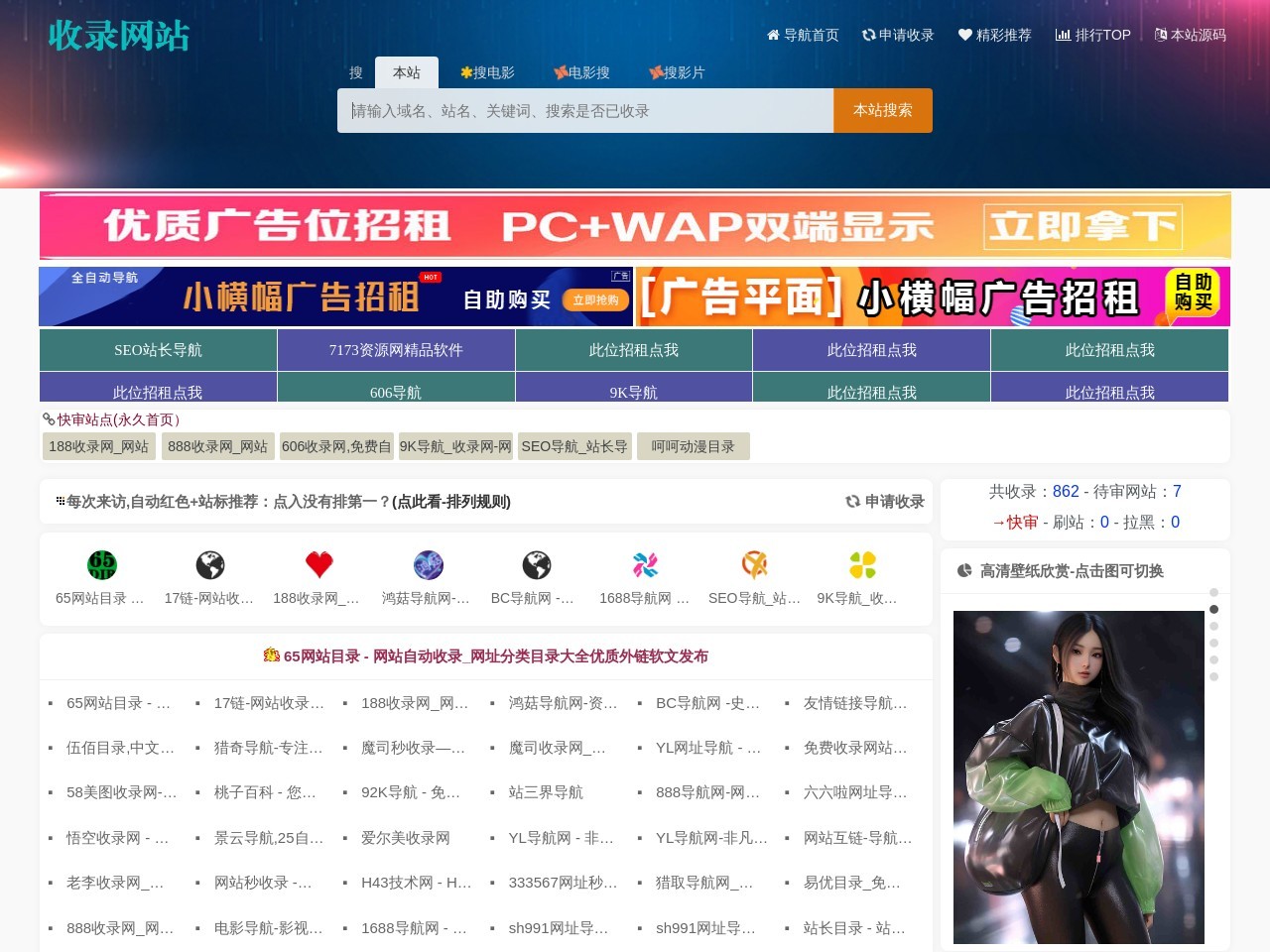Viewport: 1270px width, 952px height.
Task: Click the wallpaper image to switch it
Action: pyautogui.click(x=1079, y=776)
